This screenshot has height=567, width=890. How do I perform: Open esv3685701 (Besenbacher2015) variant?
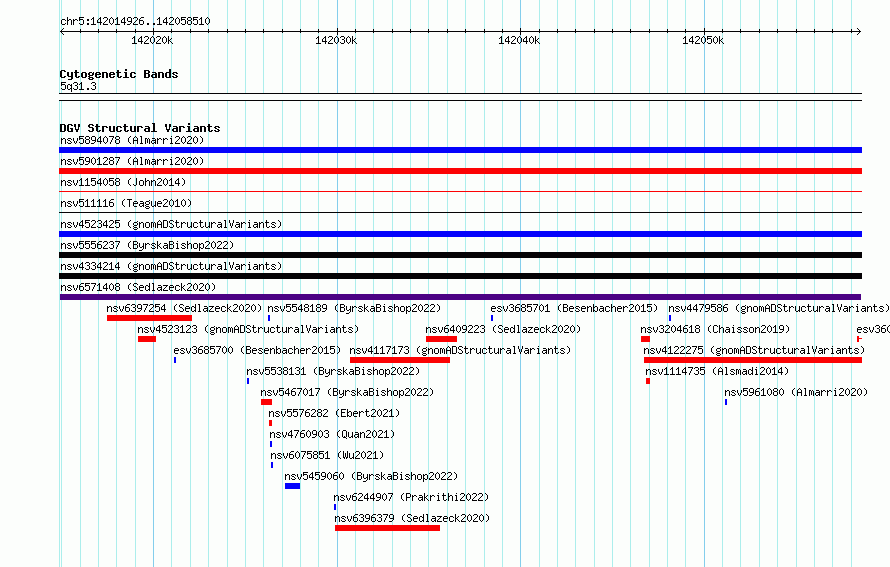574,308
